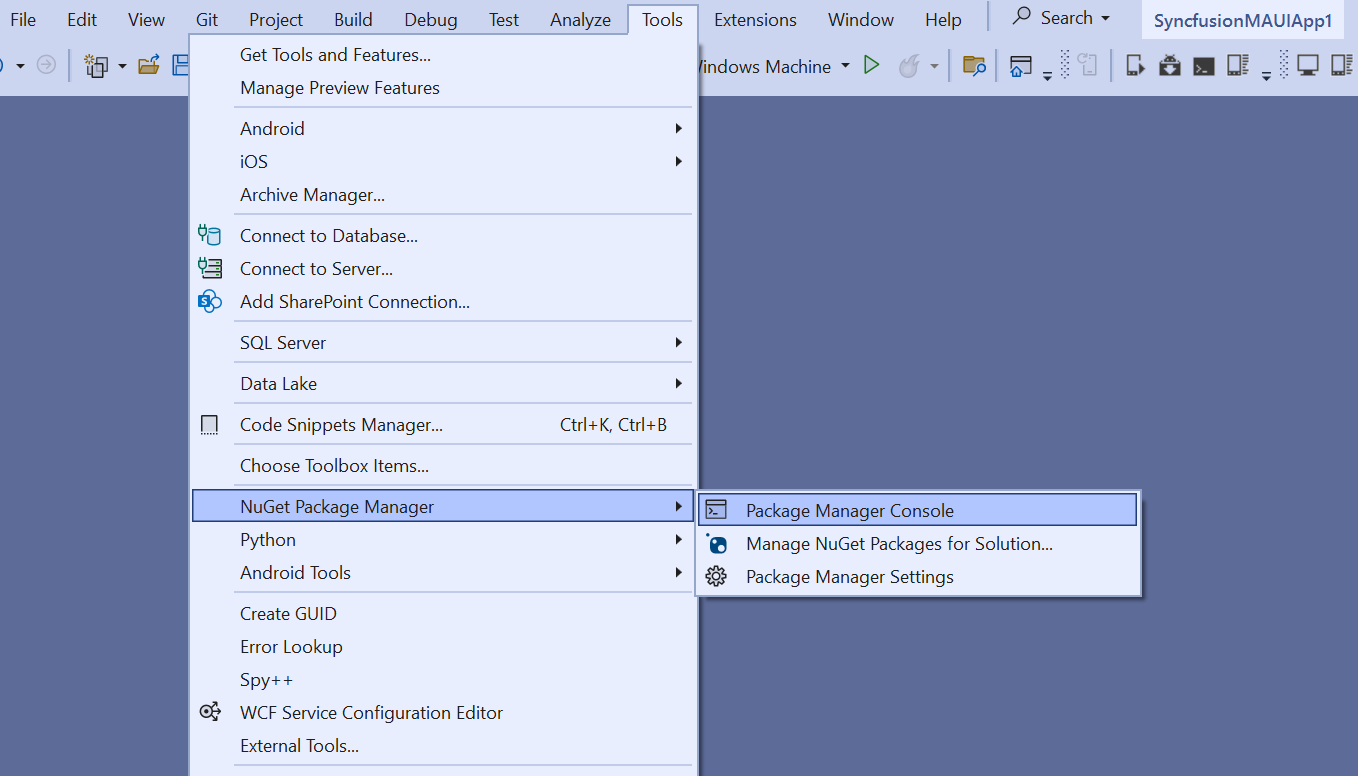This screenshot has width=1358, height=776.
Task: Open the Window menu
Action: coord(861,20)
